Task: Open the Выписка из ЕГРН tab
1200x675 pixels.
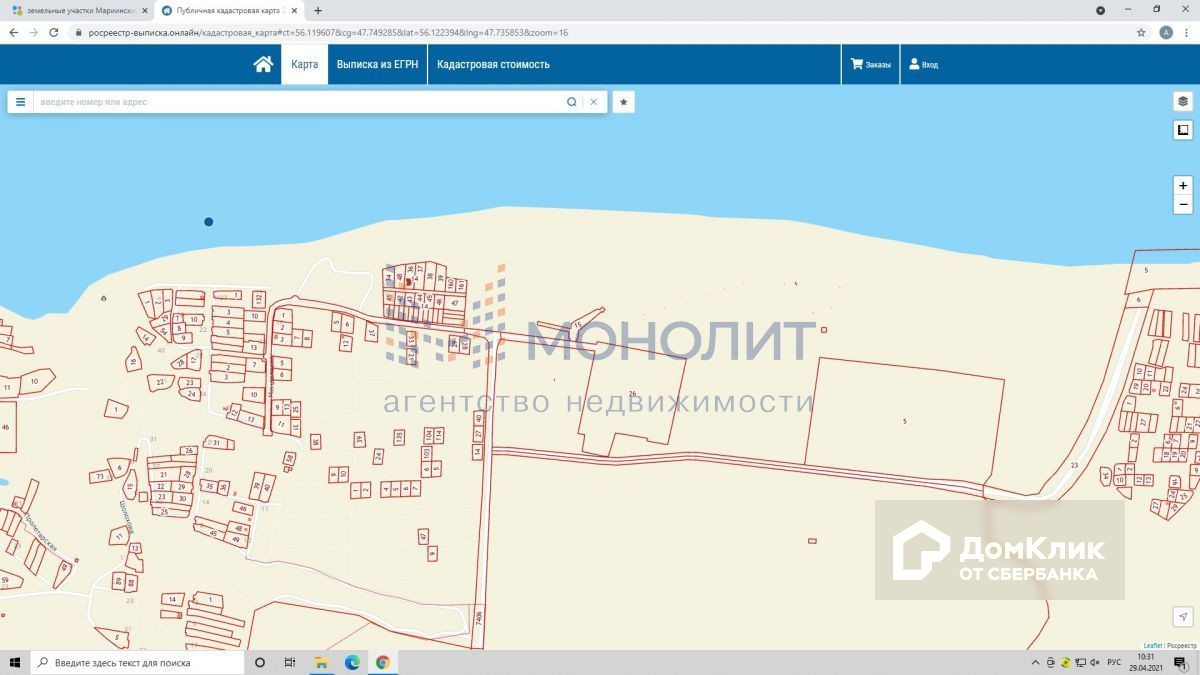Action: [x=377, y=64]
